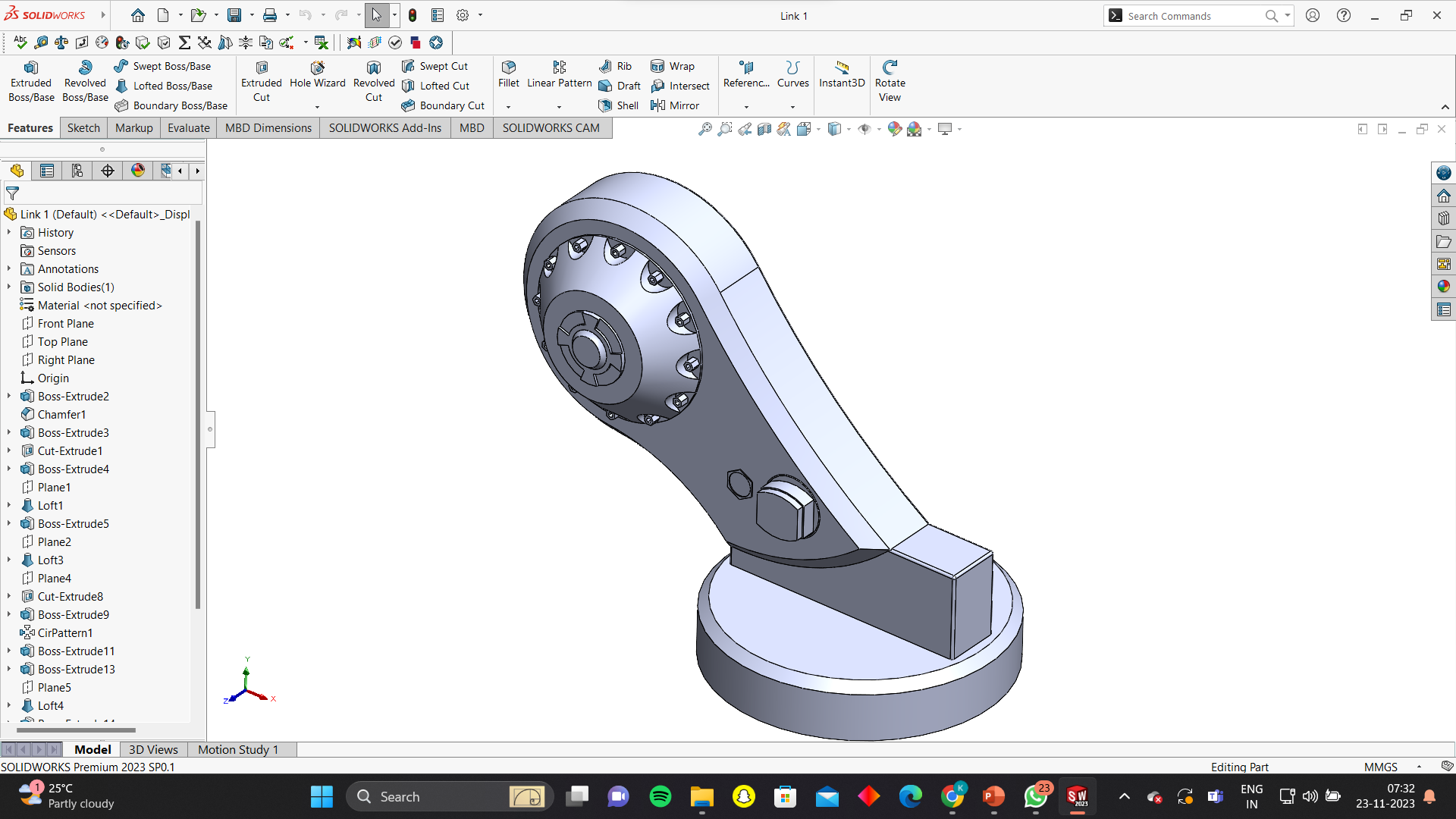Click the Zoom to Fit icon
Screen dimensions: 1456x819
(704, 129)
